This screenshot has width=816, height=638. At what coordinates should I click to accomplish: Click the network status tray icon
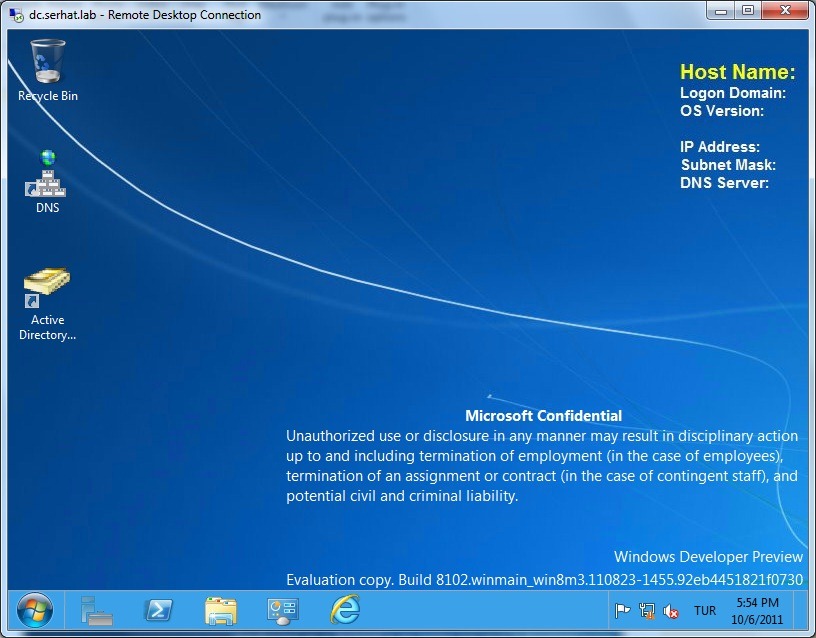[x=647, y=610]
